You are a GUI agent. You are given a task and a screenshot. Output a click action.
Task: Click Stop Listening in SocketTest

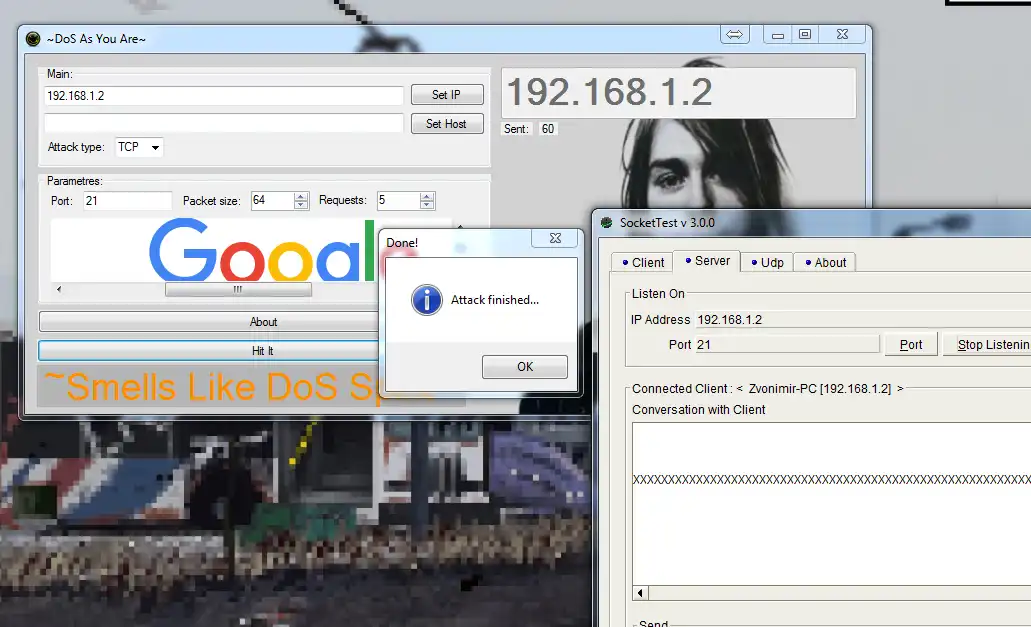click(987, 344)
